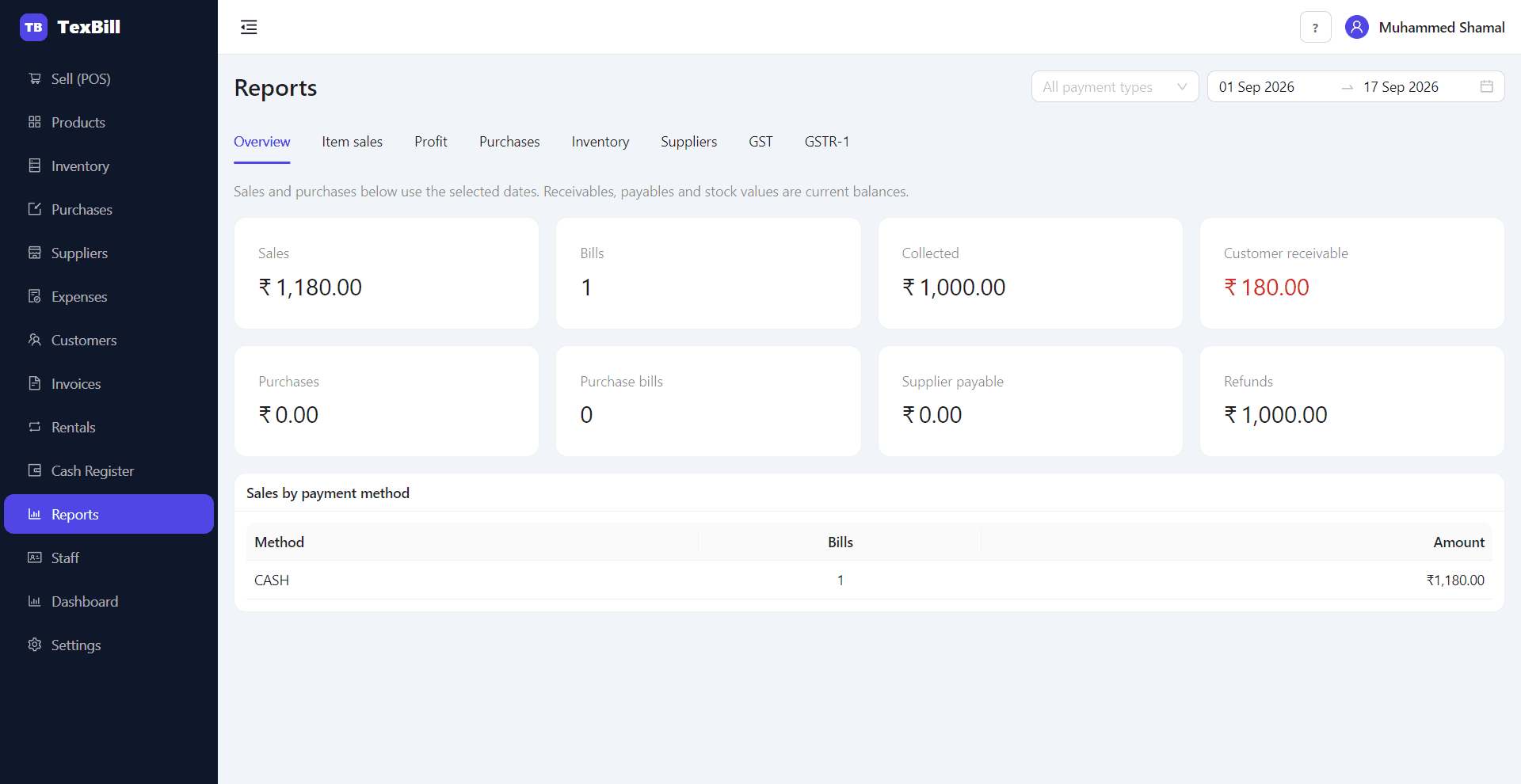
Task: Click the Rentals swap icon in sidebar
Action: (35, 427)
